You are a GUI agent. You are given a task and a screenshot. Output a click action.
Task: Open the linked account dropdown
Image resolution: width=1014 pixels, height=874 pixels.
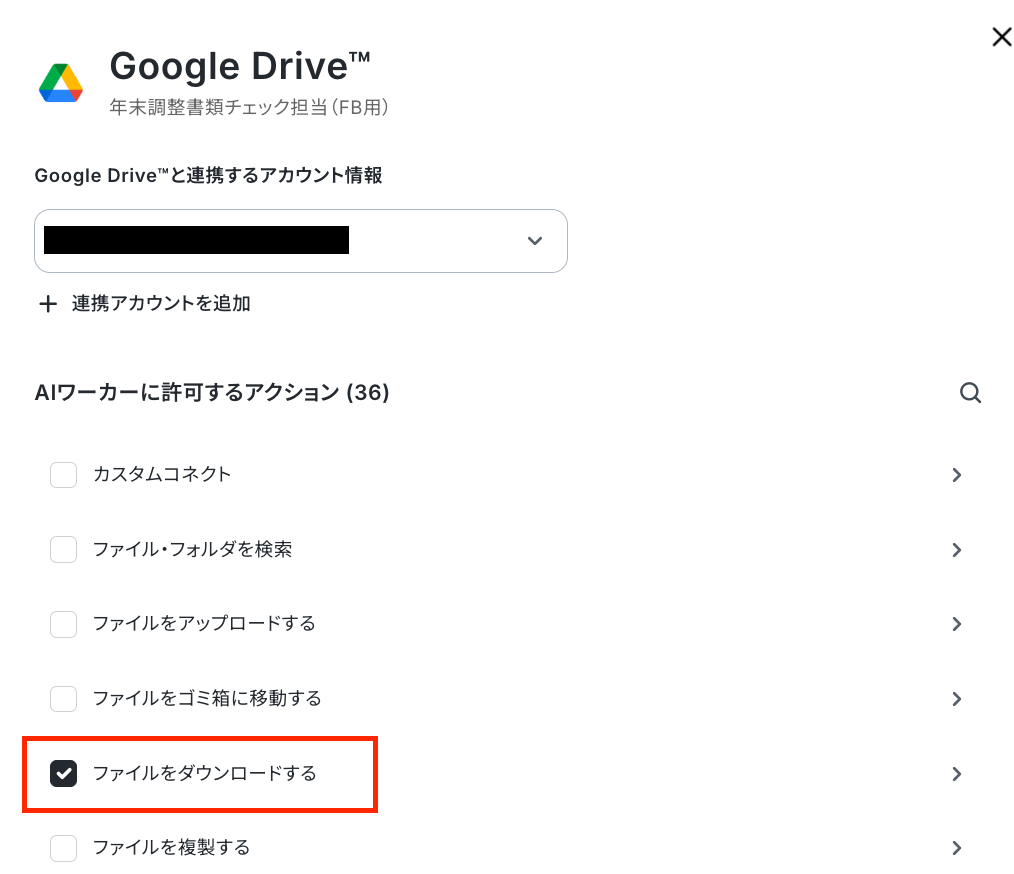pyautogui.click(x=301, y=240)
